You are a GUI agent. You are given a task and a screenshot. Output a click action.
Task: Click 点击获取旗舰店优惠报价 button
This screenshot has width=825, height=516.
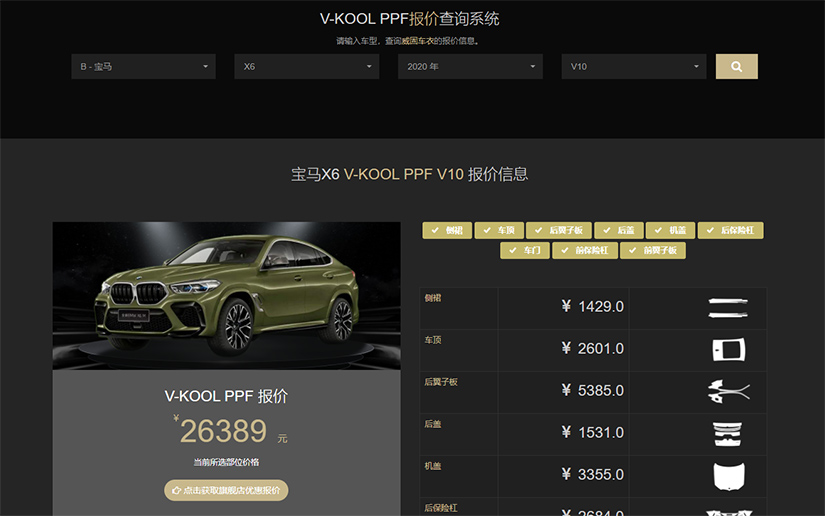coord(226,490)
